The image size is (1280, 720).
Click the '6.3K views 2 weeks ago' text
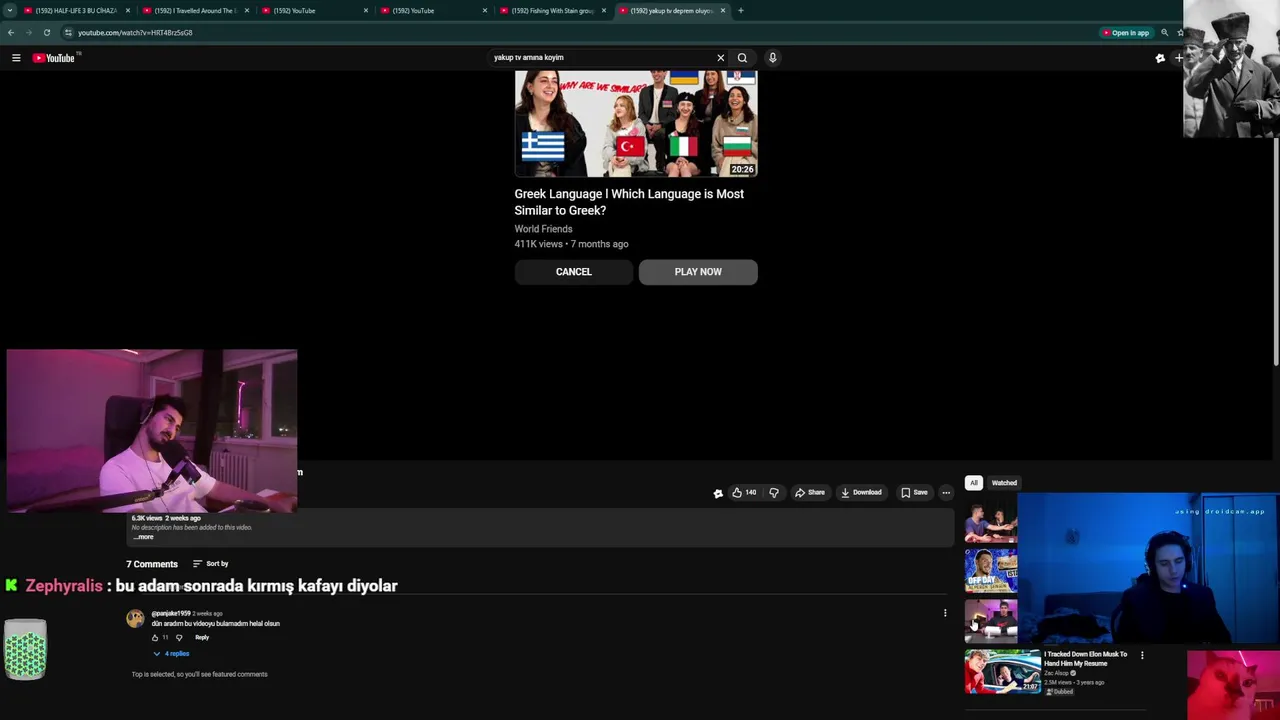166,518
